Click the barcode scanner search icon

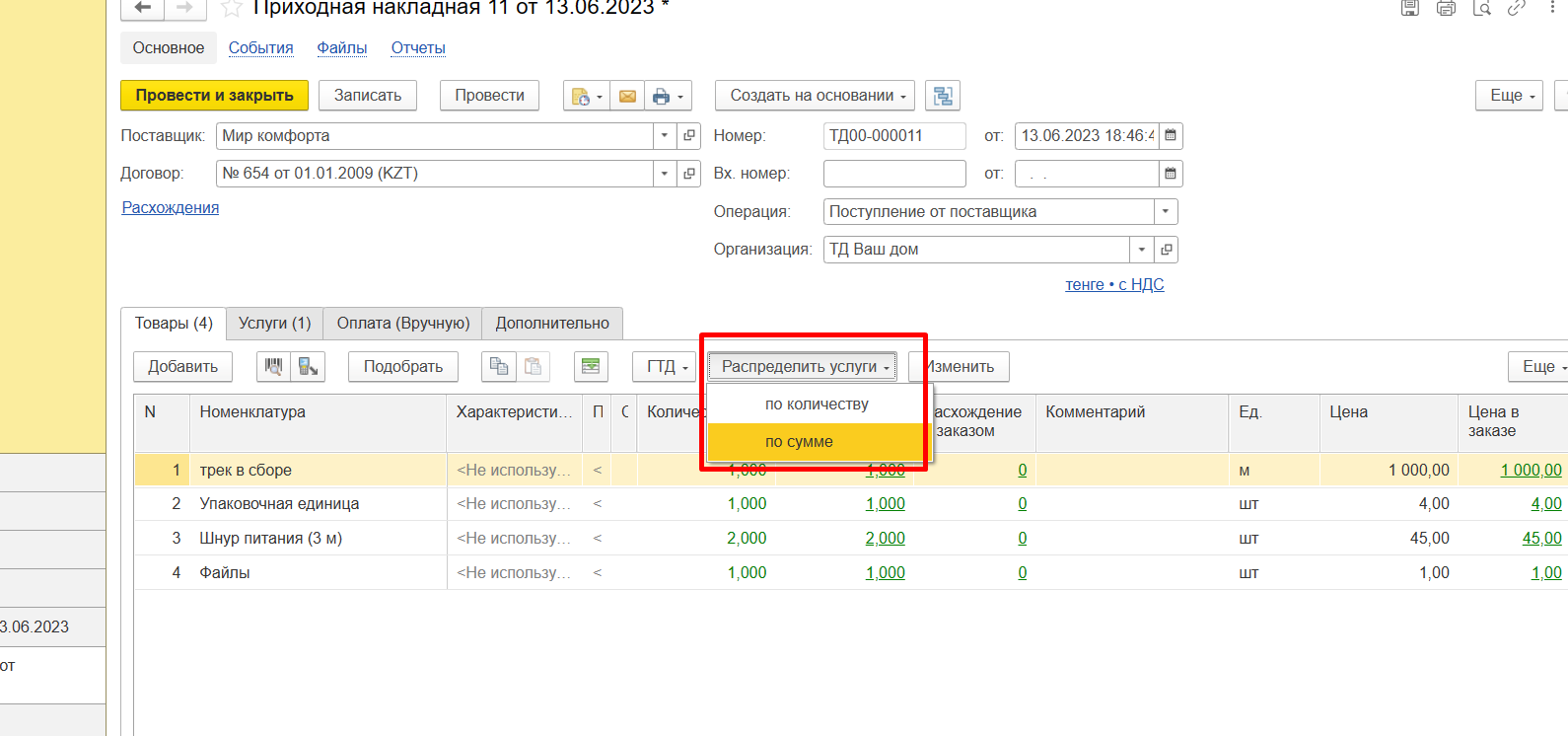tap(274, 367)
